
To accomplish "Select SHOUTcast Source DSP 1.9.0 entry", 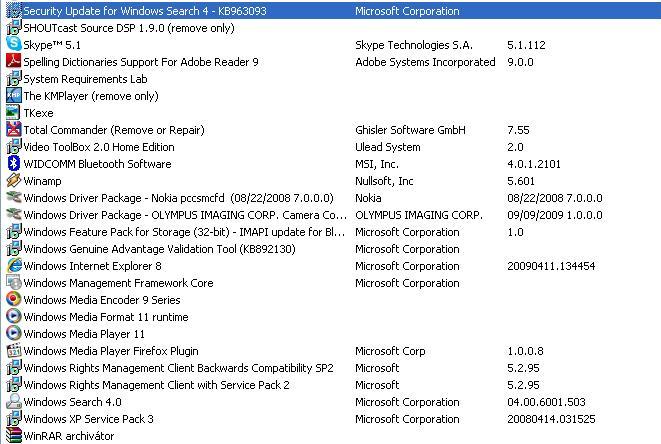I will pos(129,28).
